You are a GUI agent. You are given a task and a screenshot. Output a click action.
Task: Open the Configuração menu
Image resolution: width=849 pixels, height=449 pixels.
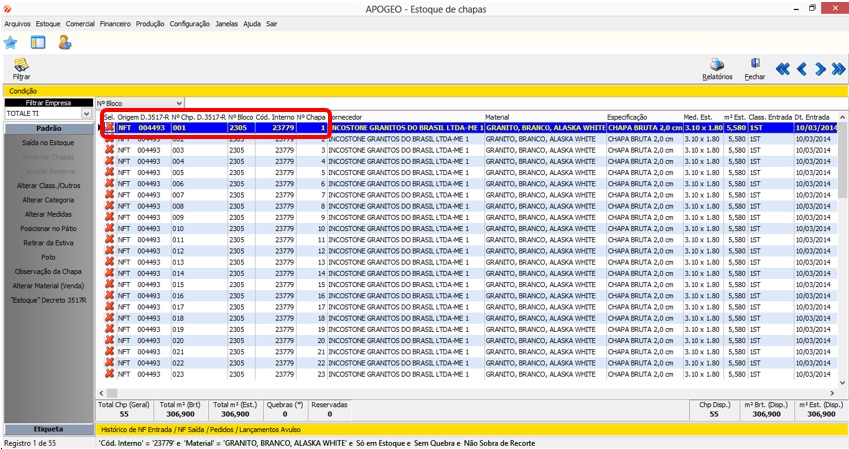190,24
